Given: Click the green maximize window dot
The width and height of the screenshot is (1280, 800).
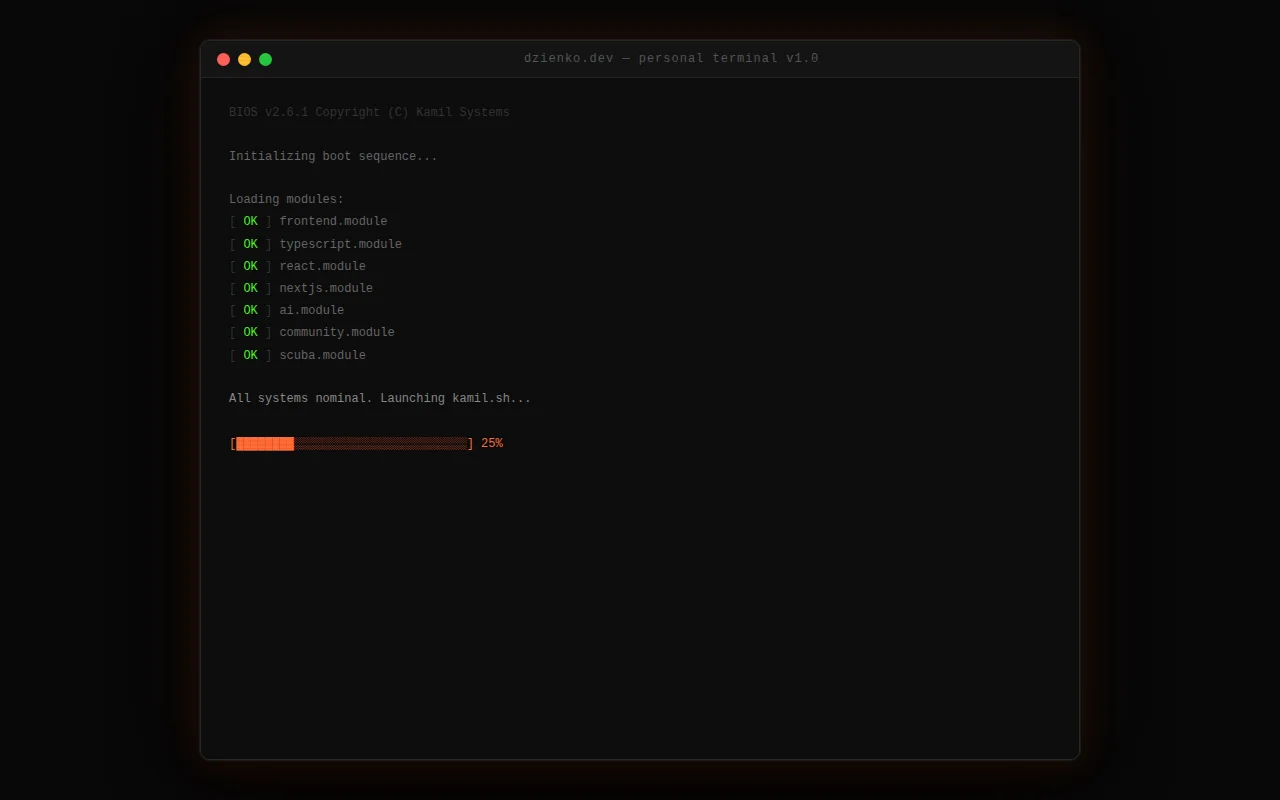Looking at the screenshot, I should pos(265,59).
